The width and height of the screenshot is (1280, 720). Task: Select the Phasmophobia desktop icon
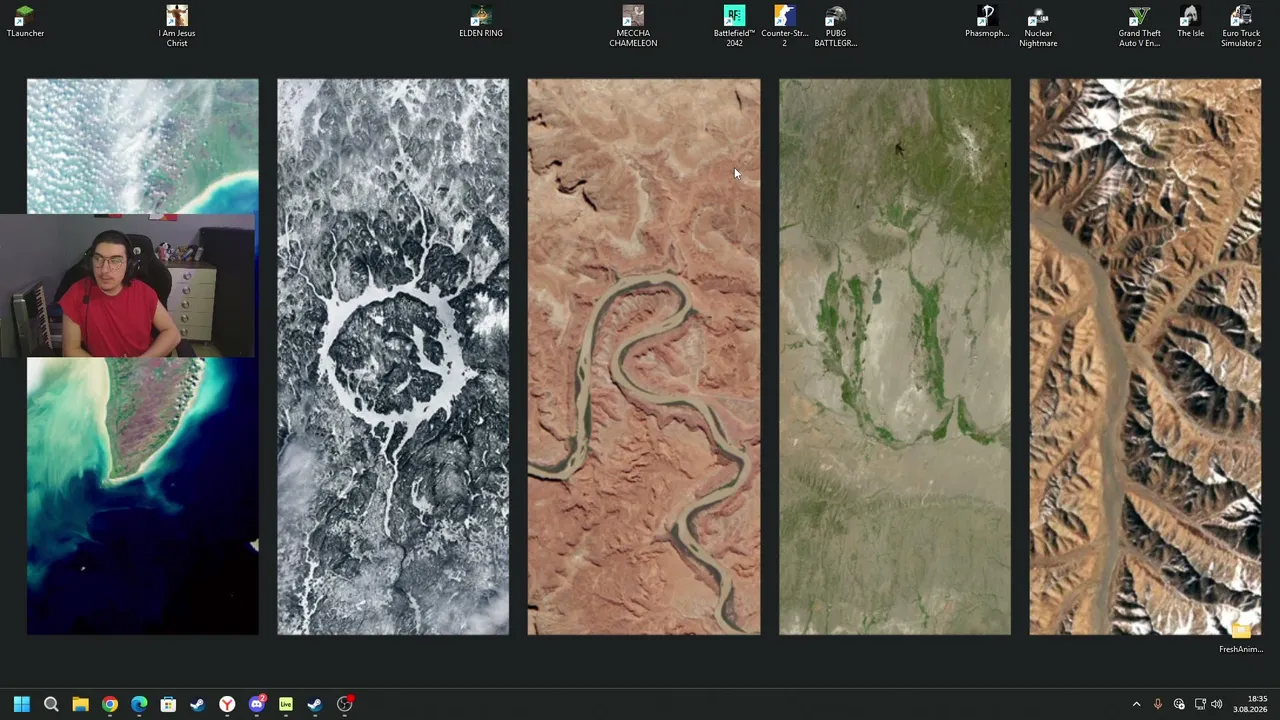coord(987,21)
